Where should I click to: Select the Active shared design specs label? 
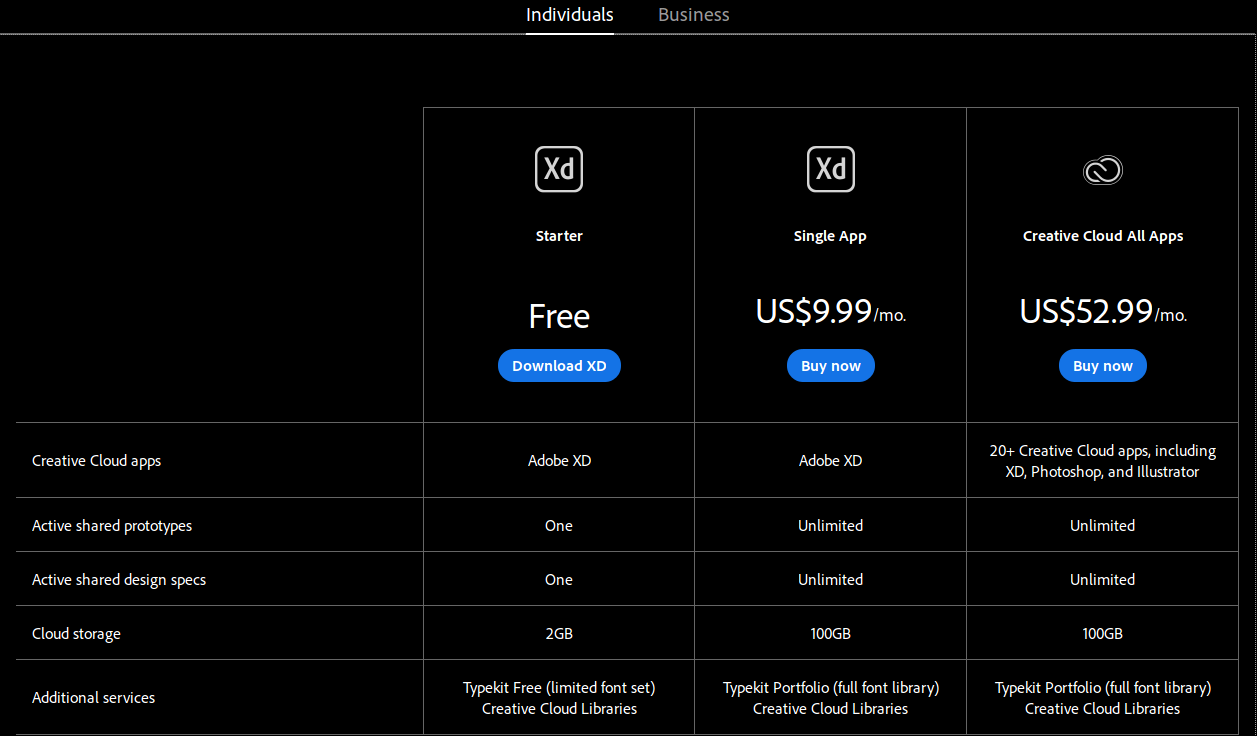tap(119, 580)
